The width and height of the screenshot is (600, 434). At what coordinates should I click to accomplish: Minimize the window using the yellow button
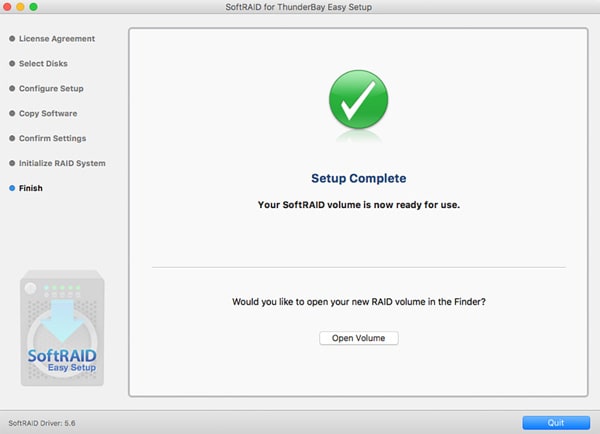27,7
